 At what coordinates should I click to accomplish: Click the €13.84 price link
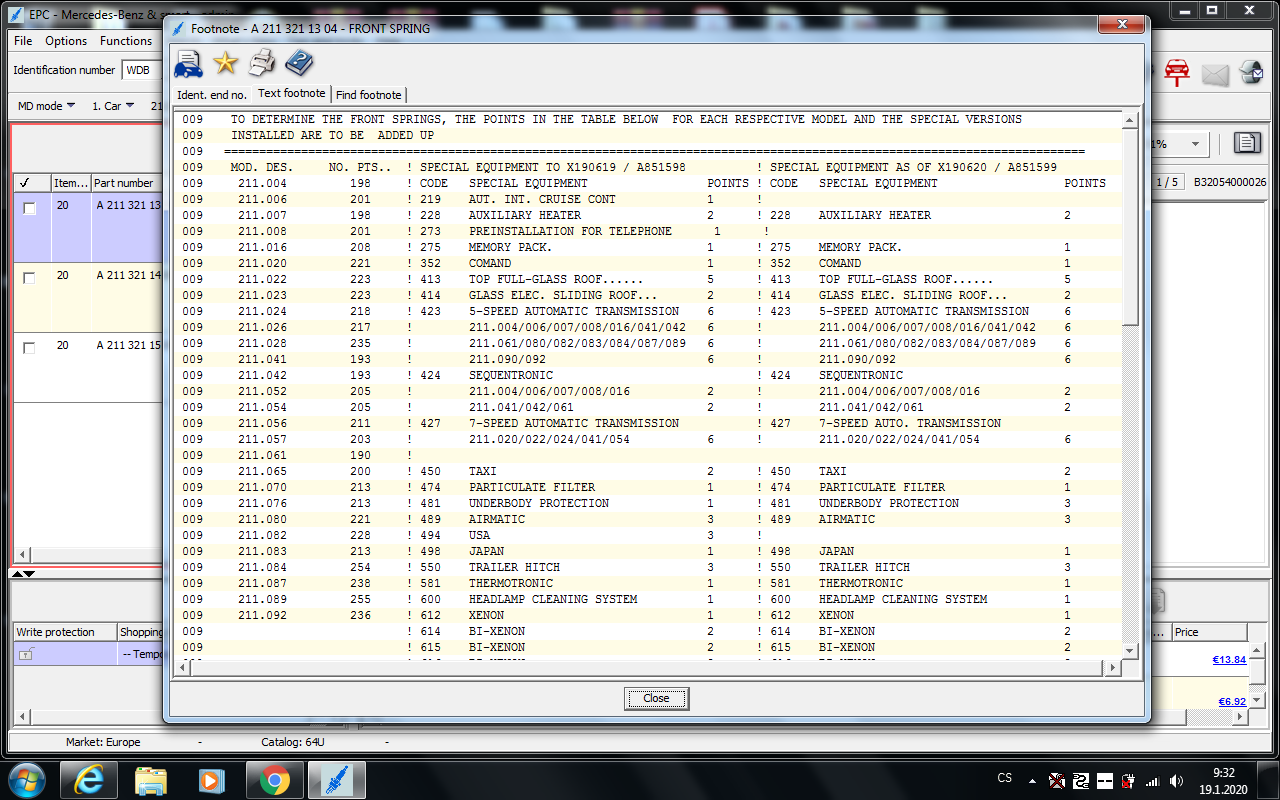pos(1229,660)
